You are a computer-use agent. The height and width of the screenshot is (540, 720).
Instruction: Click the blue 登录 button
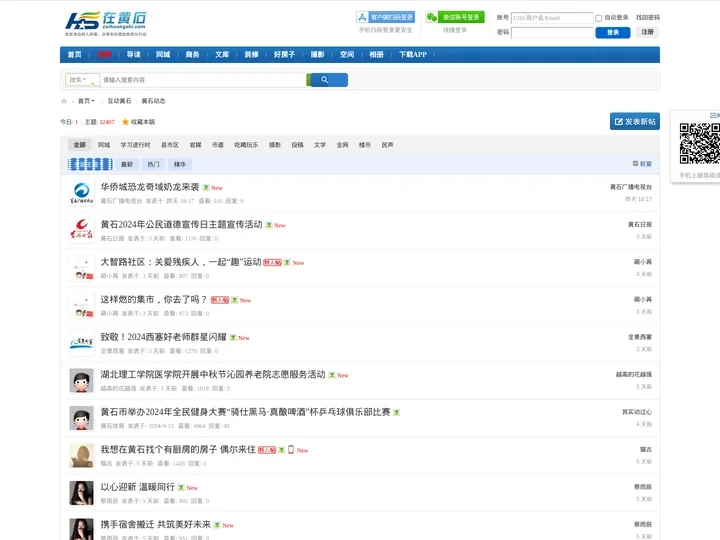point(613,33)
